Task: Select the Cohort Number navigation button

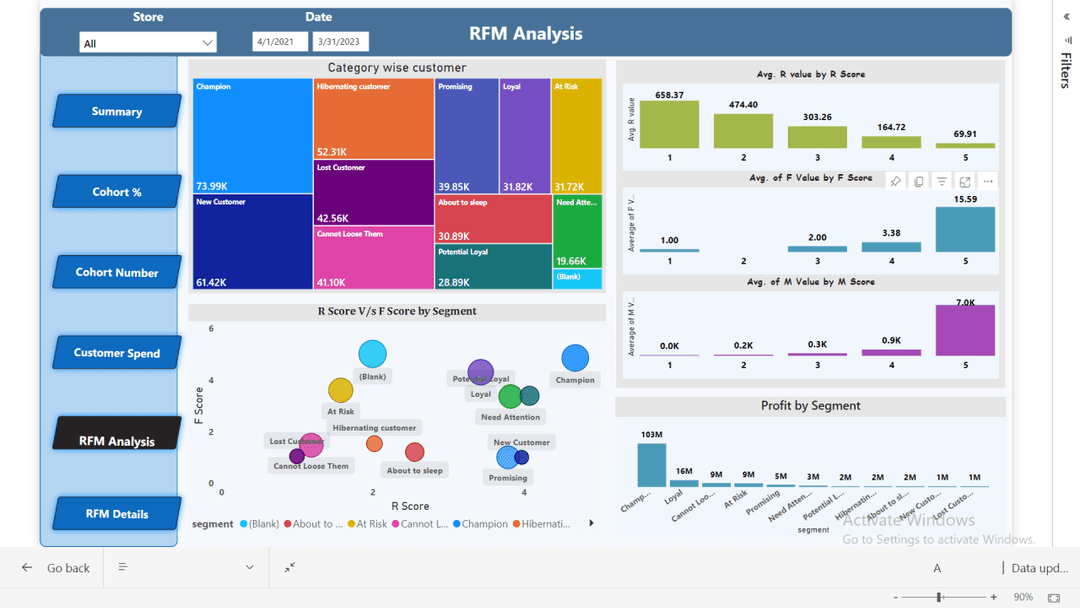Action: pyautogui.click(x=115, y=272)
